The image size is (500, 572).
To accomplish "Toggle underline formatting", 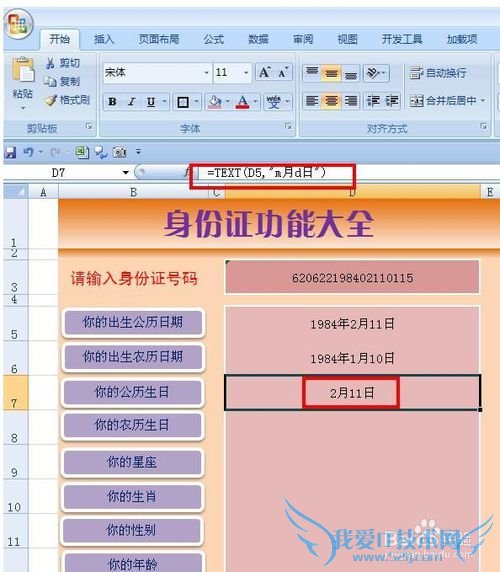I will pyautogui.click(x=151, y=102).
